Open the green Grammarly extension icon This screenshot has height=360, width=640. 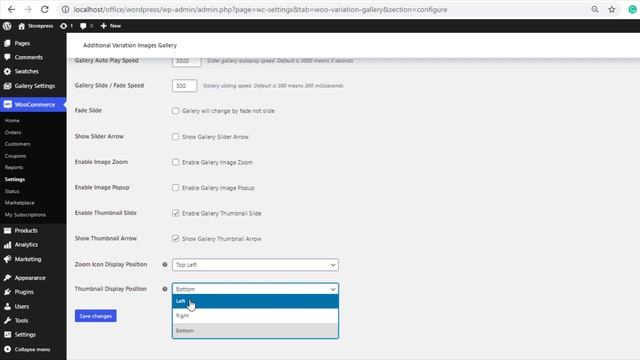(632, 9)
